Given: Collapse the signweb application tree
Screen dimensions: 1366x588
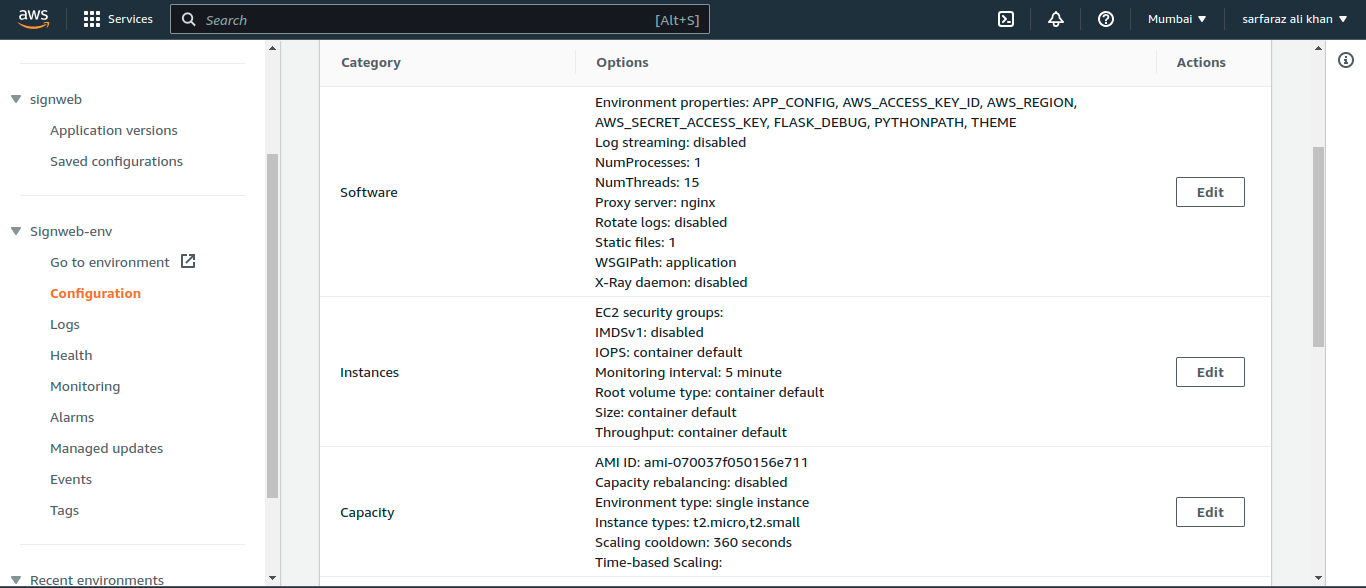Looking at the screenshot, I should (x=14, y=99).
